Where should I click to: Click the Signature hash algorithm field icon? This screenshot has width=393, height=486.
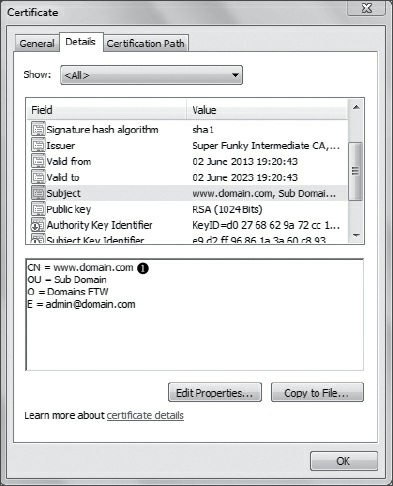tap(38, 129)
